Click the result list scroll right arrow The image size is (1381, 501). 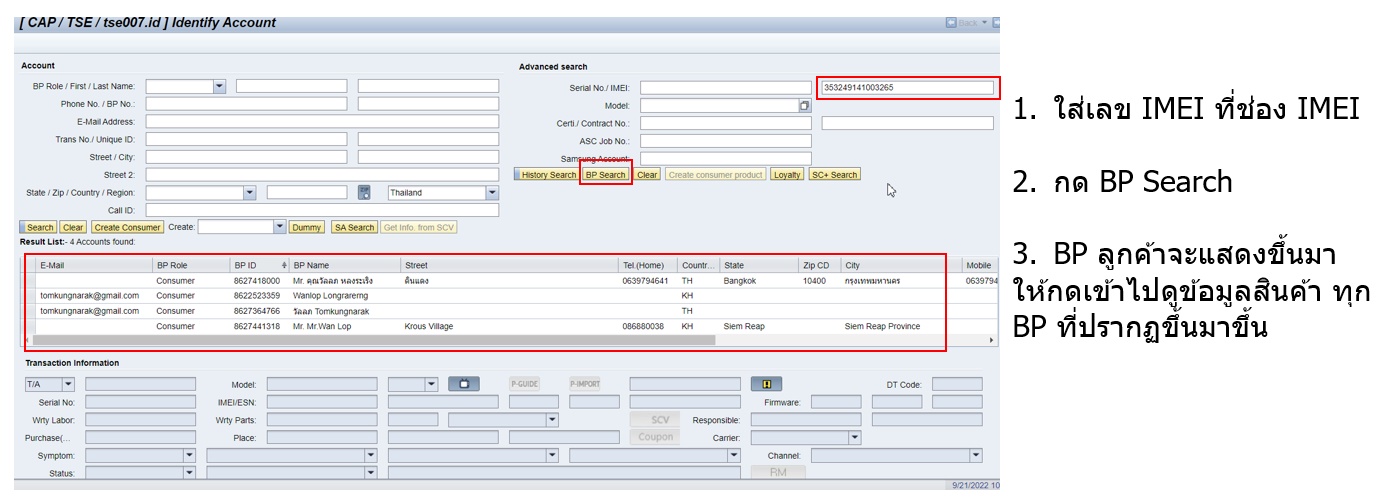(x=992, y=341)
